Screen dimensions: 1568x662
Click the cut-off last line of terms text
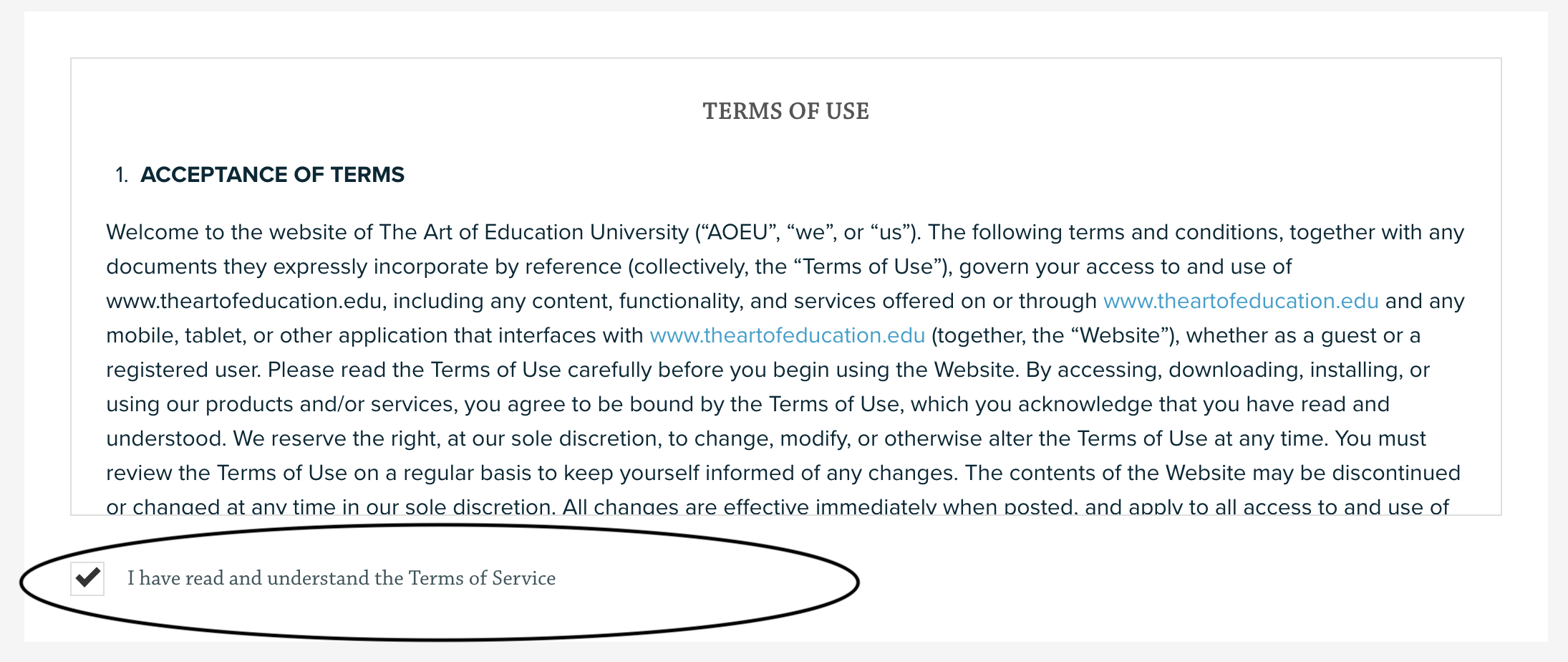pyautogui.click(x=778, y=506)
